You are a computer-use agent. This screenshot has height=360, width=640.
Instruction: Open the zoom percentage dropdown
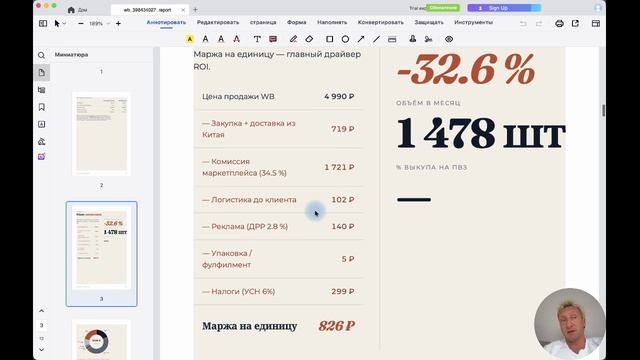pyautogui.click(x=108, y=24)
